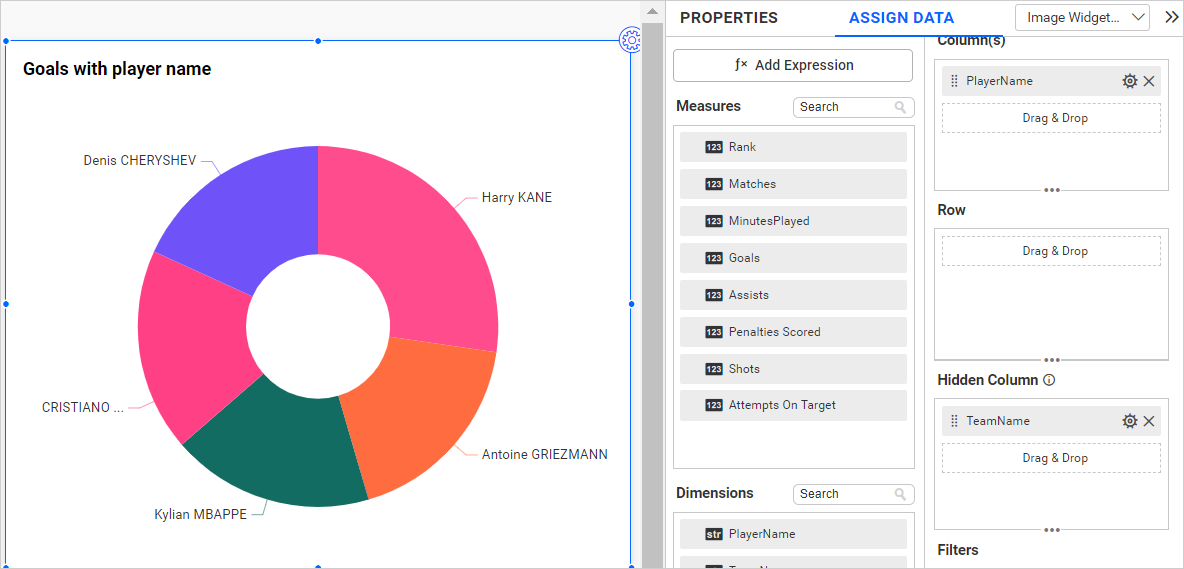Click the Measures search magnifier icon
The height and width of the screenshot is (569, 1184).
[x=900, y=107]
